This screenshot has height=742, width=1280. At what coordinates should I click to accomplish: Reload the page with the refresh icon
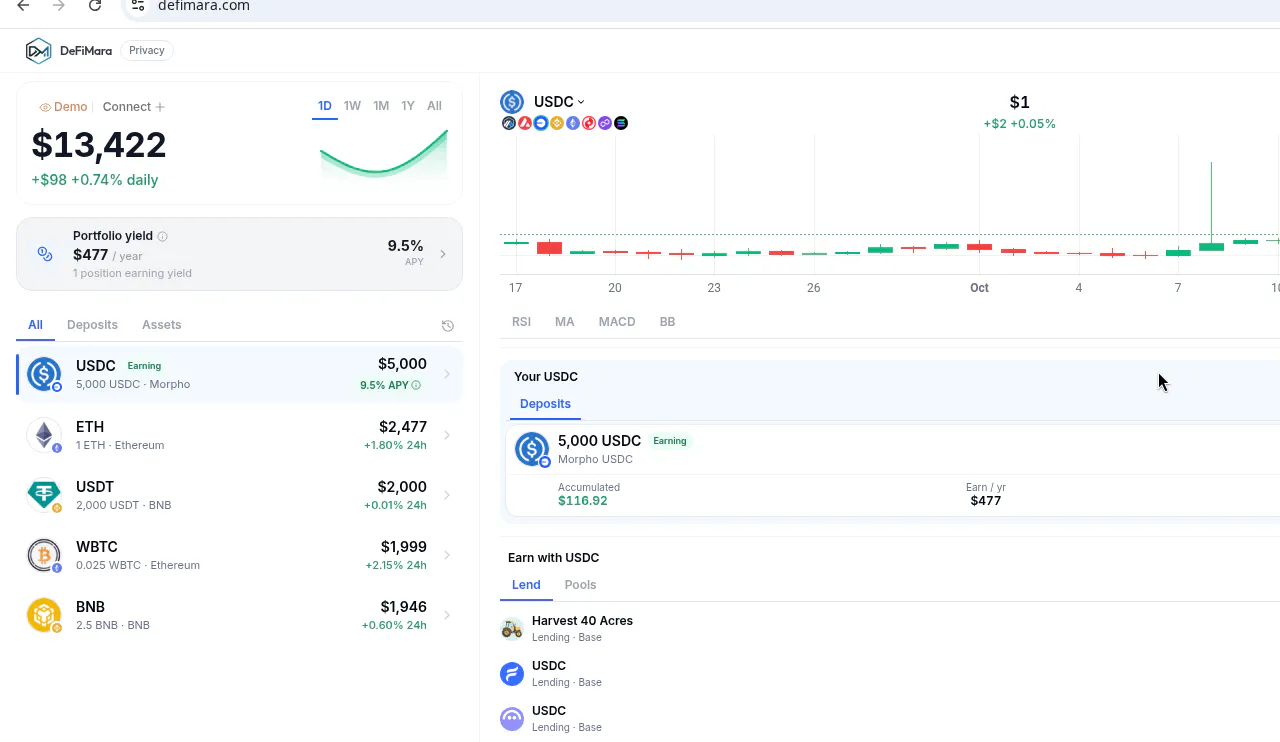click(95, 6)
